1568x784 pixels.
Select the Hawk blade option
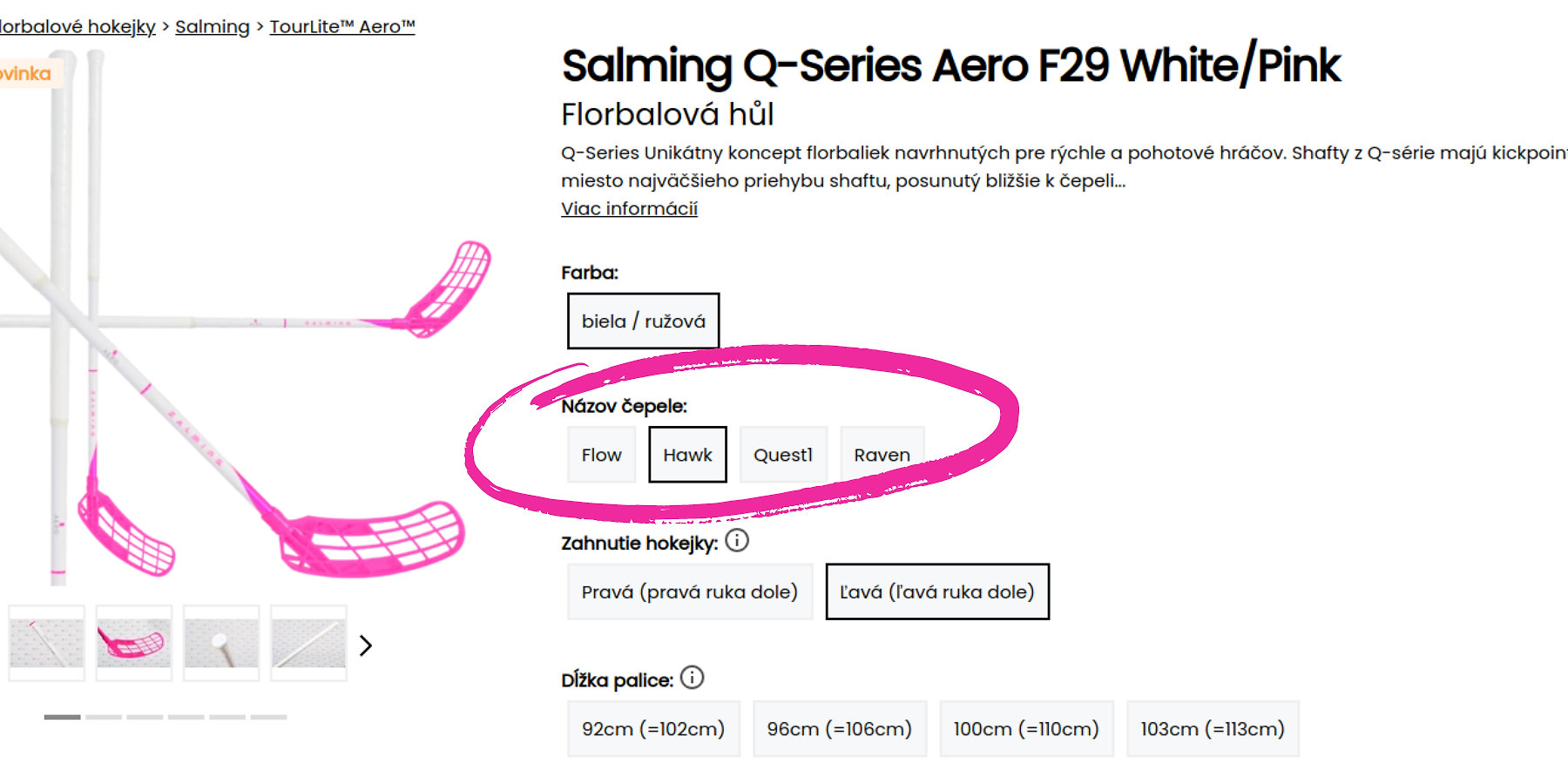(x=687, y=455)
